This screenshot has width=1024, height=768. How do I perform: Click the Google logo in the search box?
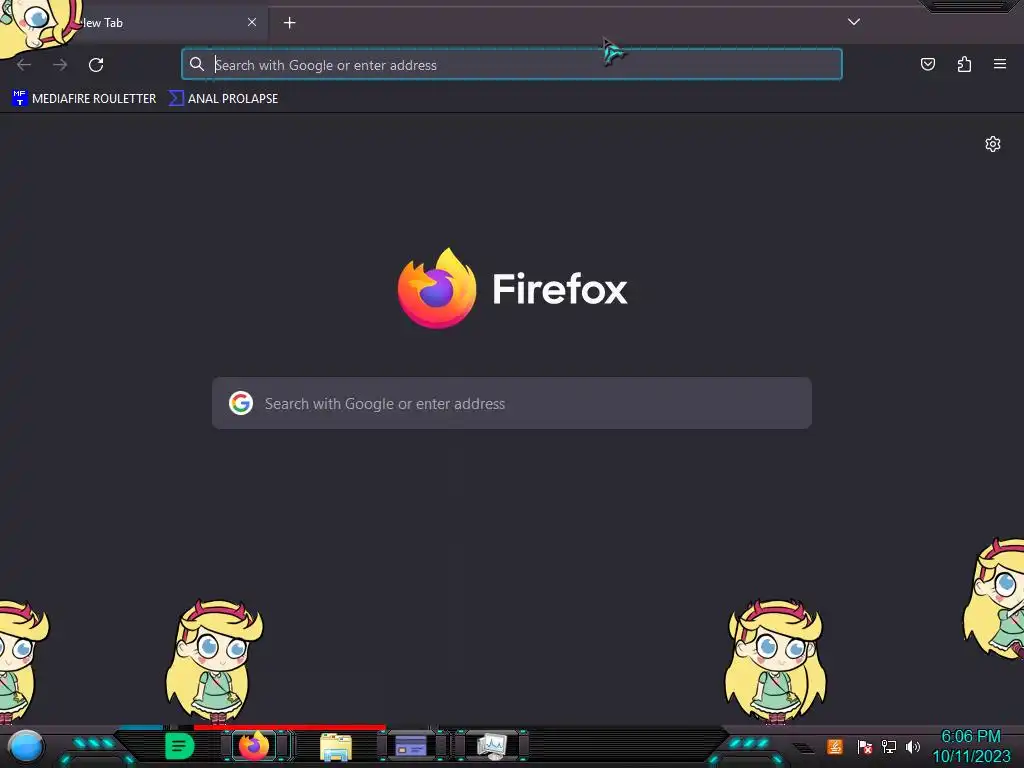[x=241, y=403]
